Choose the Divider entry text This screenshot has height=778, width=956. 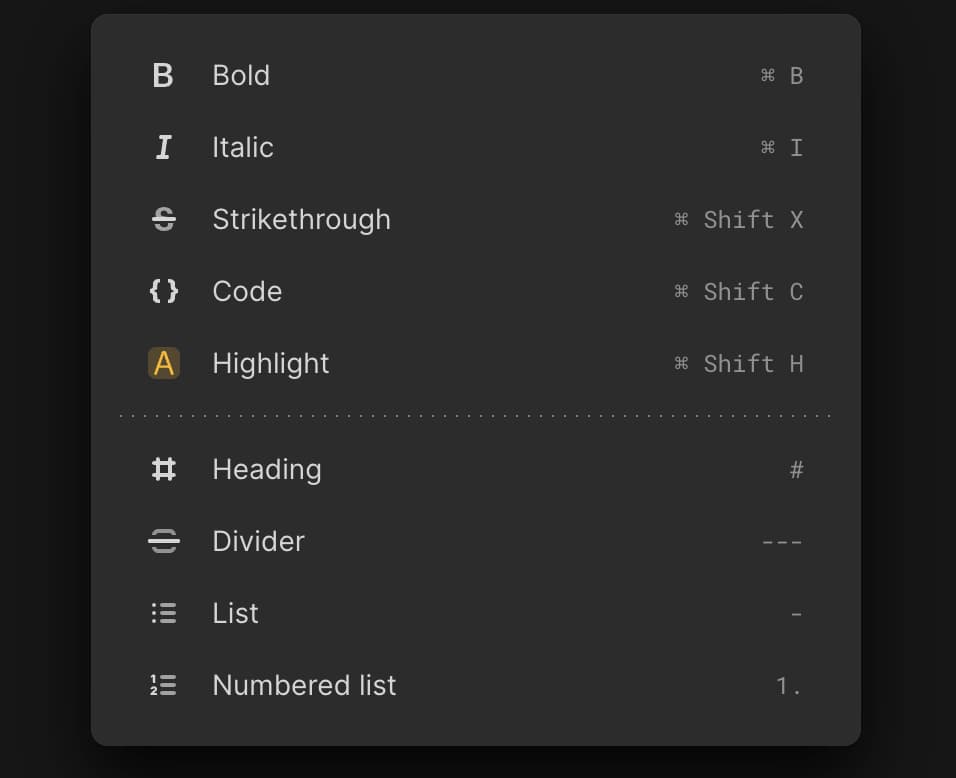point(258,542)
